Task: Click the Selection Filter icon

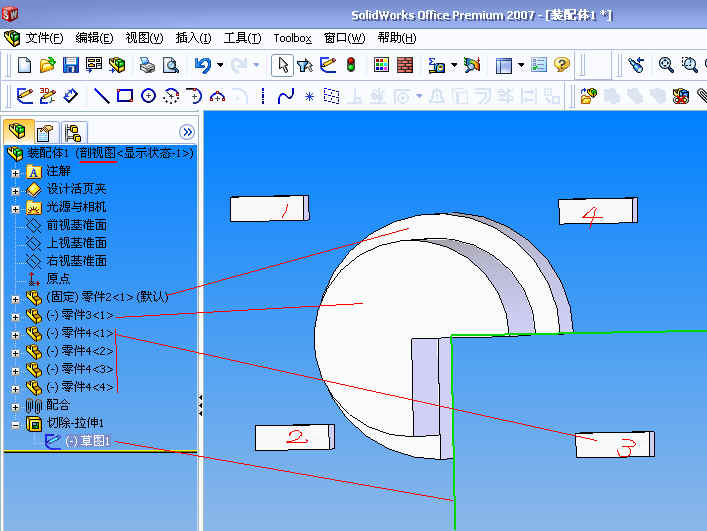Action: (305, 65)
